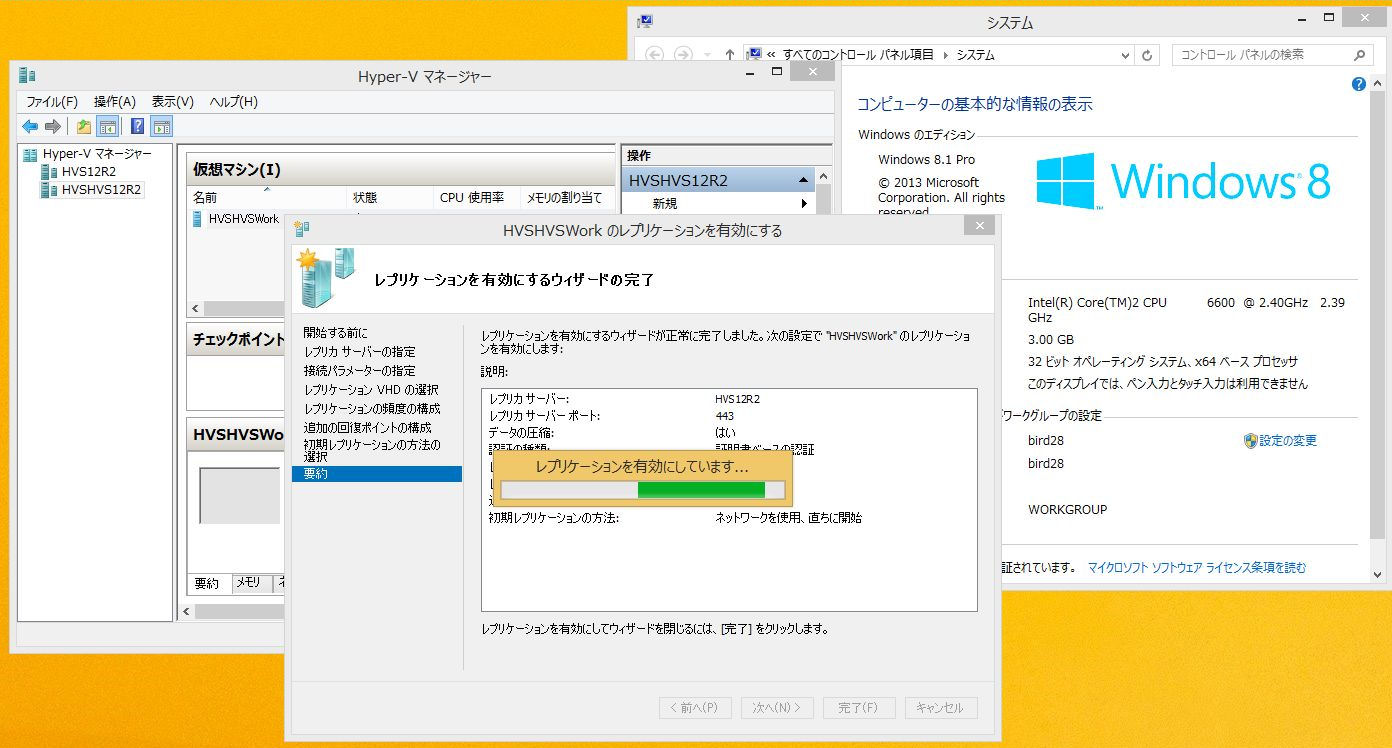Click the replication wizard title bar icon
This screenshot has width=1392, height=748.
302,230
